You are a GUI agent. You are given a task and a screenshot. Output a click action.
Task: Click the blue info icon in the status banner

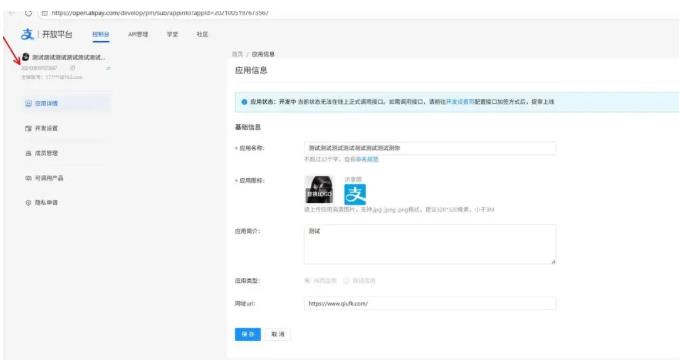coord(244,102)
